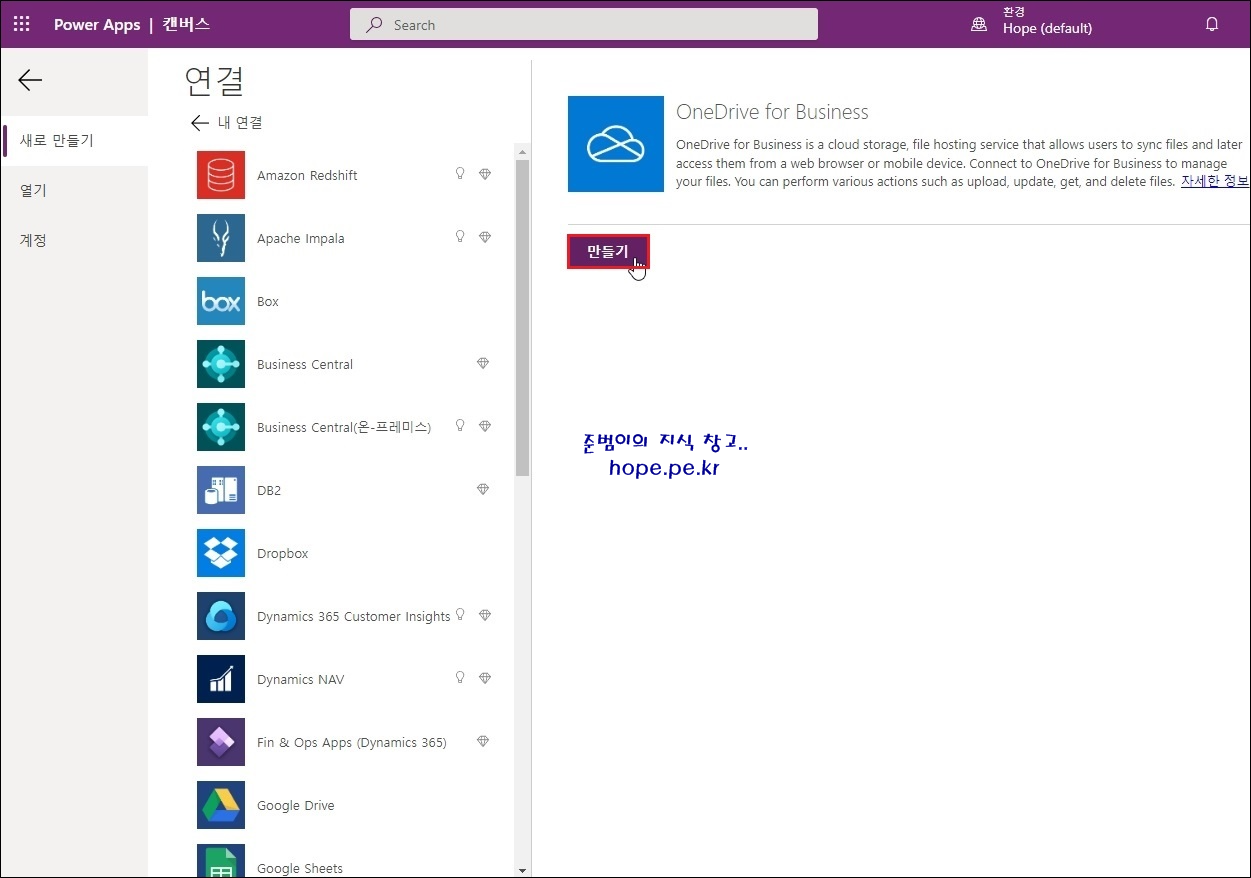The width and height of the screenshot is (1251, 878).
Task: Click the Business Central(온-프레미스) icon
Action: pyautogui.click(x=221, y=427)
